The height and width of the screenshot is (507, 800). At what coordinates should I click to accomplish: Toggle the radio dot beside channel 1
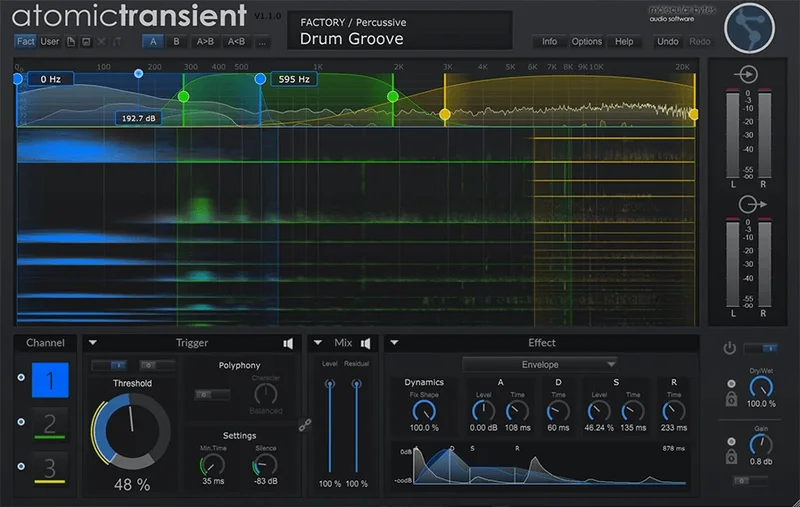(21, 377)
